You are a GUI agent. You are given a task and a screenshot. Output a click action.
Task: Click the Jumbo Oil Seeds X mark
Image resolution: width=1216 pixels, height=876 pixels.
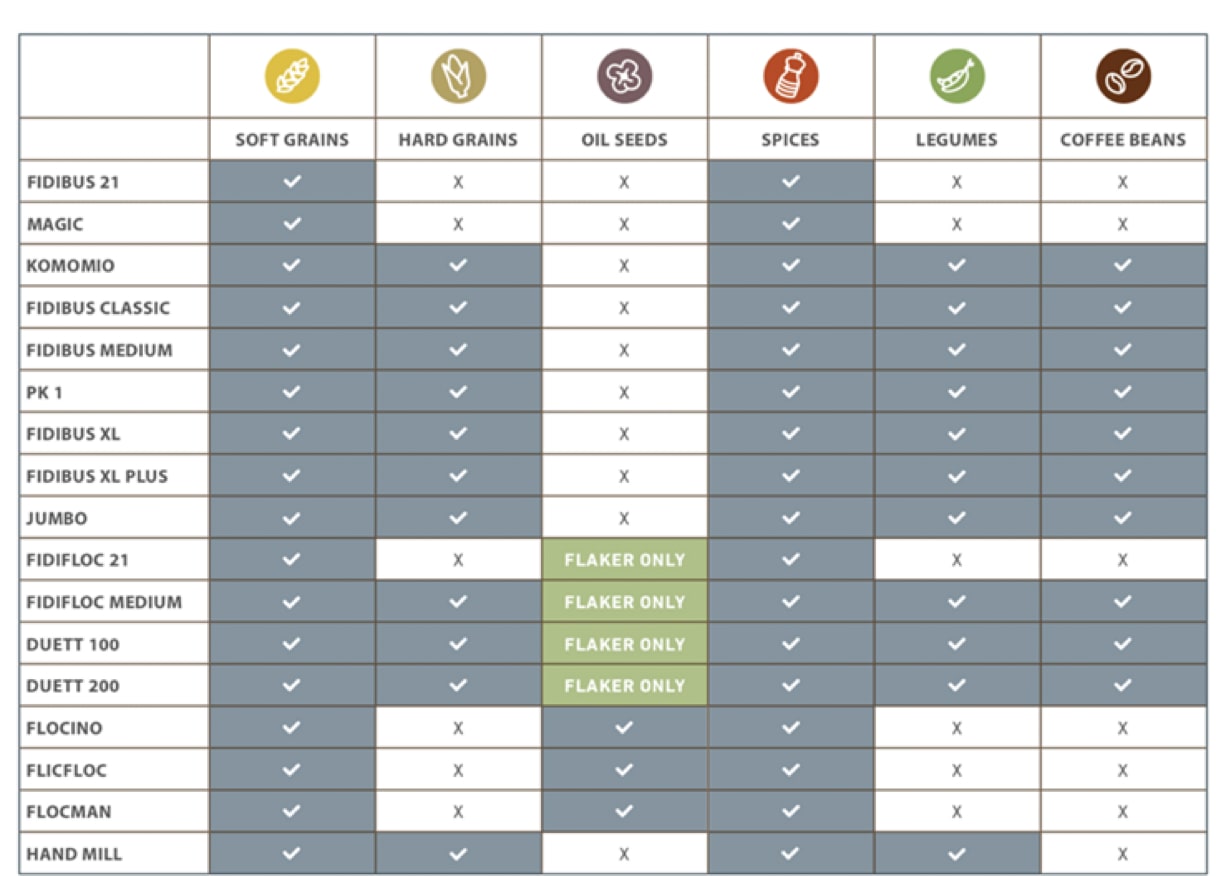(x=624, y=518)
